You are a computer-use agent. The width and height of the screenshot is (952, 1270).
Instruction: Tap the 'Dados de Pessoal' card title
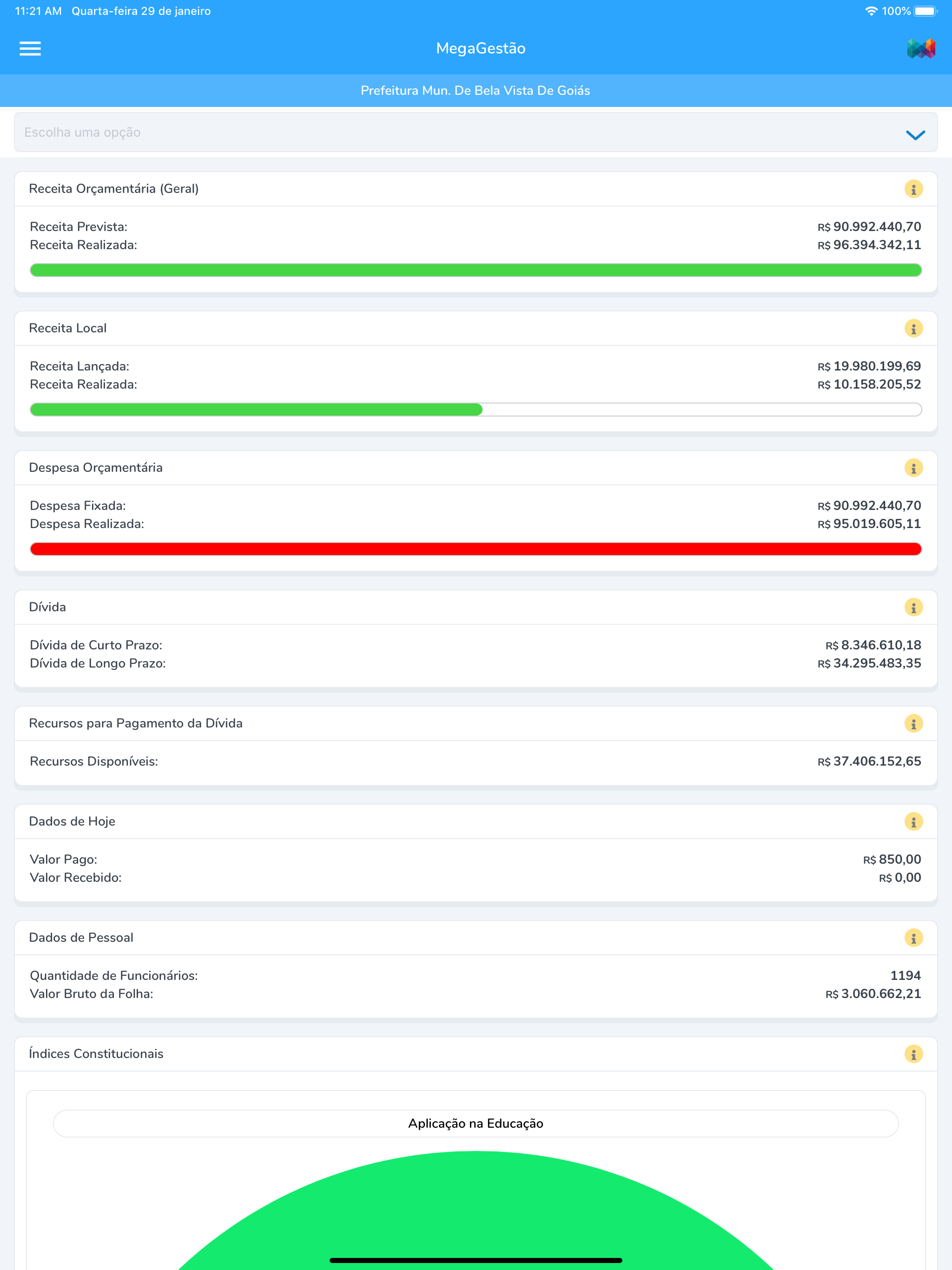click(81, 938)
